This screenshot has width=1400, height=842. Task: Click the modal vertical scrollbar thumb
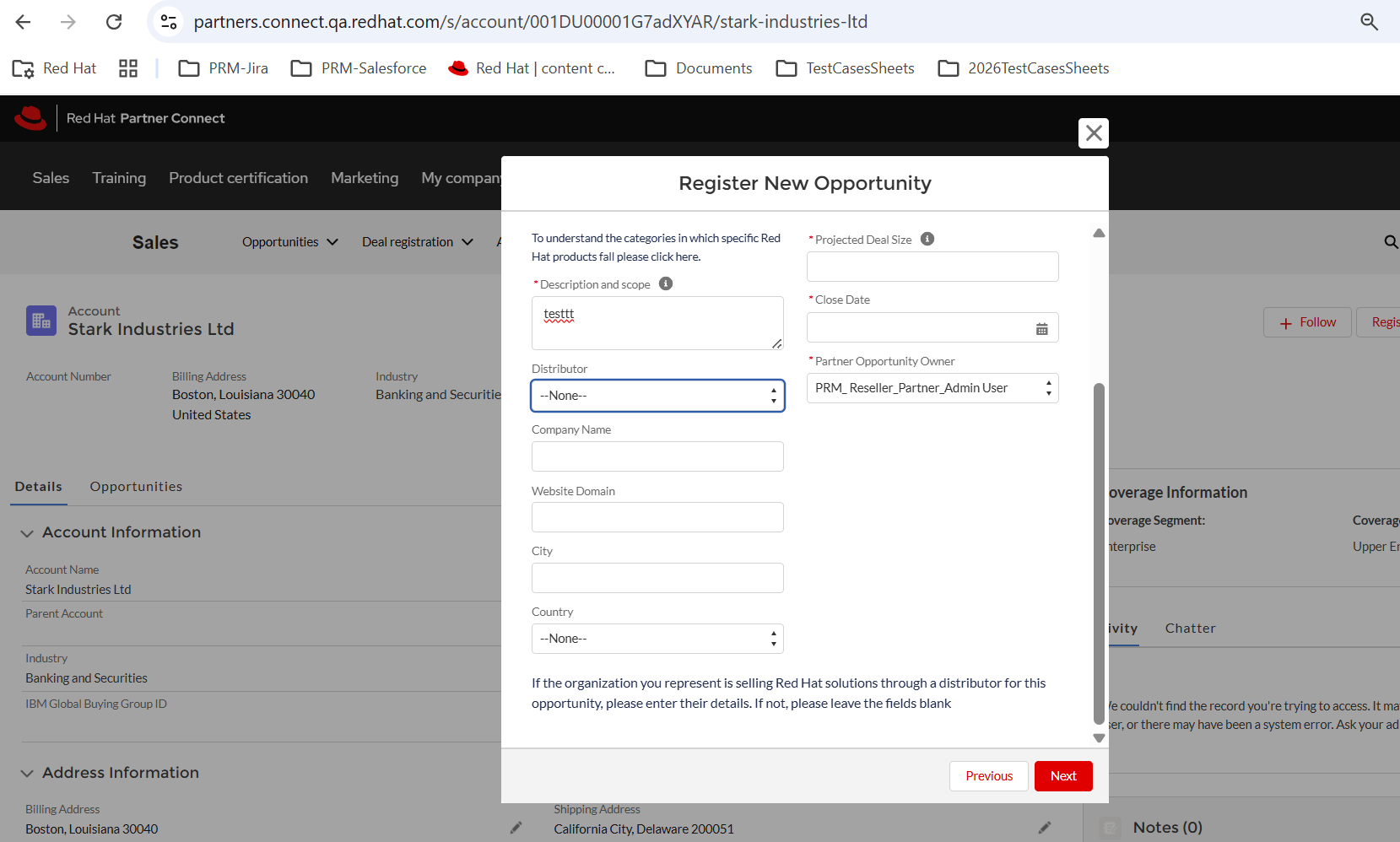pyautogui.click(x=1099, y=553)
